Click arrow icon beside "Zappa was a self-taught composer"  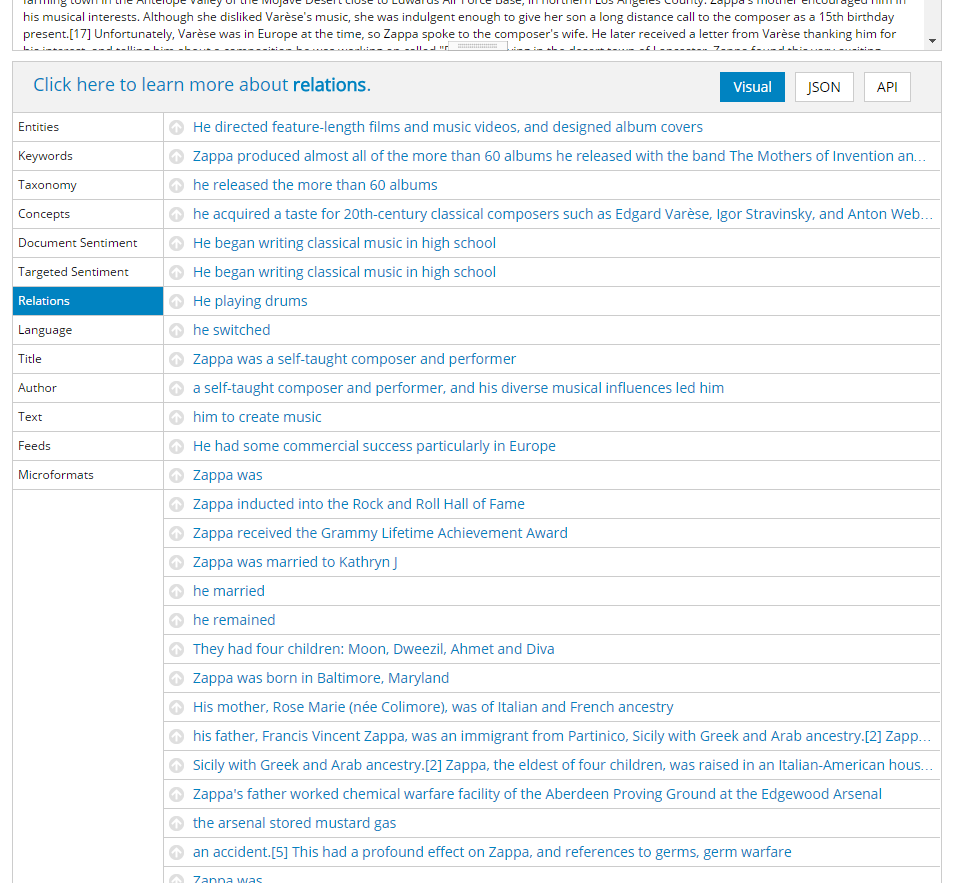coord(177,359)
